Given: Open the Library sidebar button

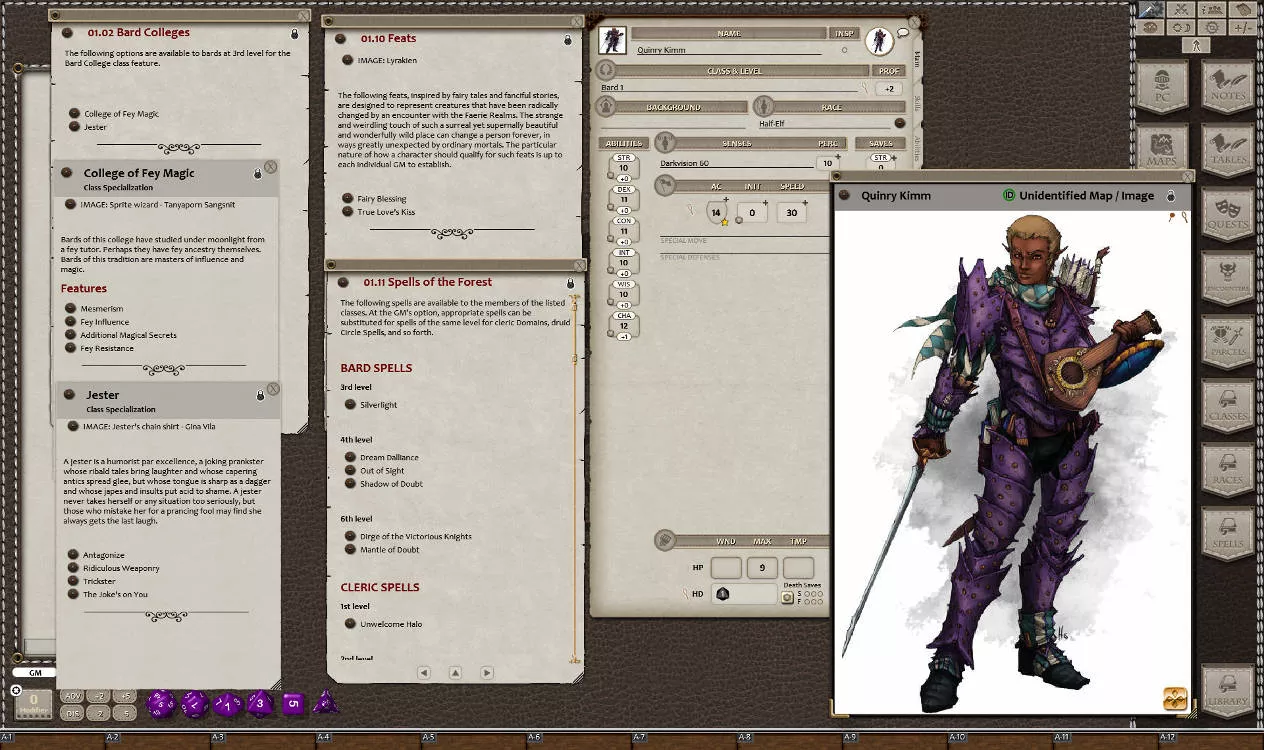Looking at the screenshot, I should (1227, 692).
